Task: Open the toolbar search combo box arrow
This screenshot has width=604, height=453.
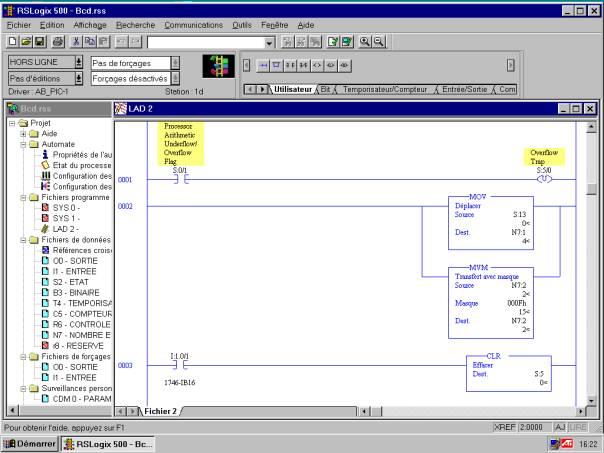Action: point(270,42)
